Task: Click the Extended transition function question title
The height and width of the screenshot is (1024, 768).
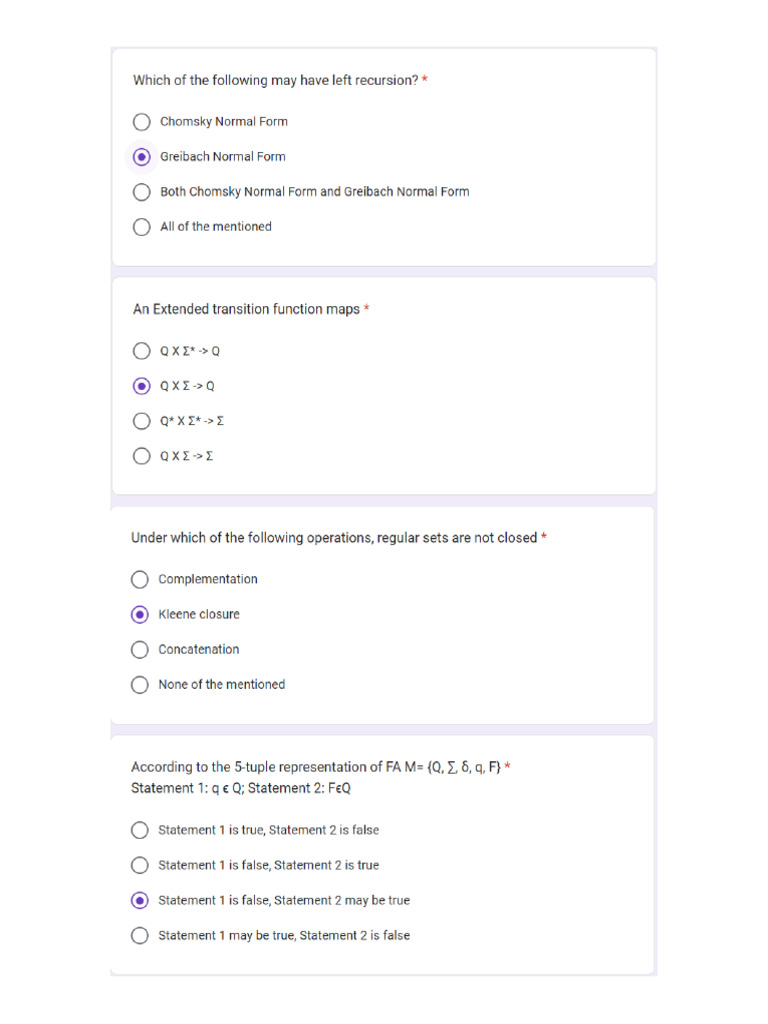Action: (246, 309)
